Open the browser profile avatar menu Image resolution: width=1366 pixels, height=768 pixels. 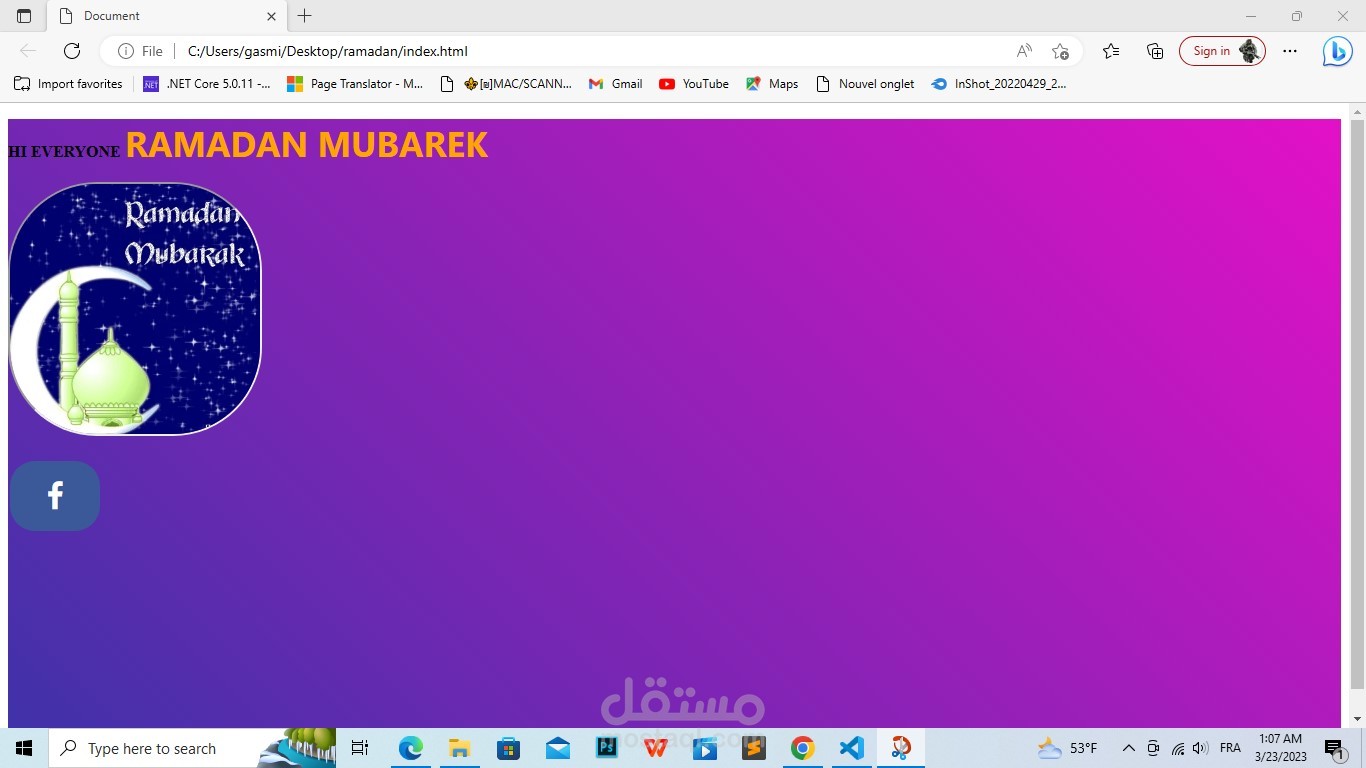(1249, 51)
